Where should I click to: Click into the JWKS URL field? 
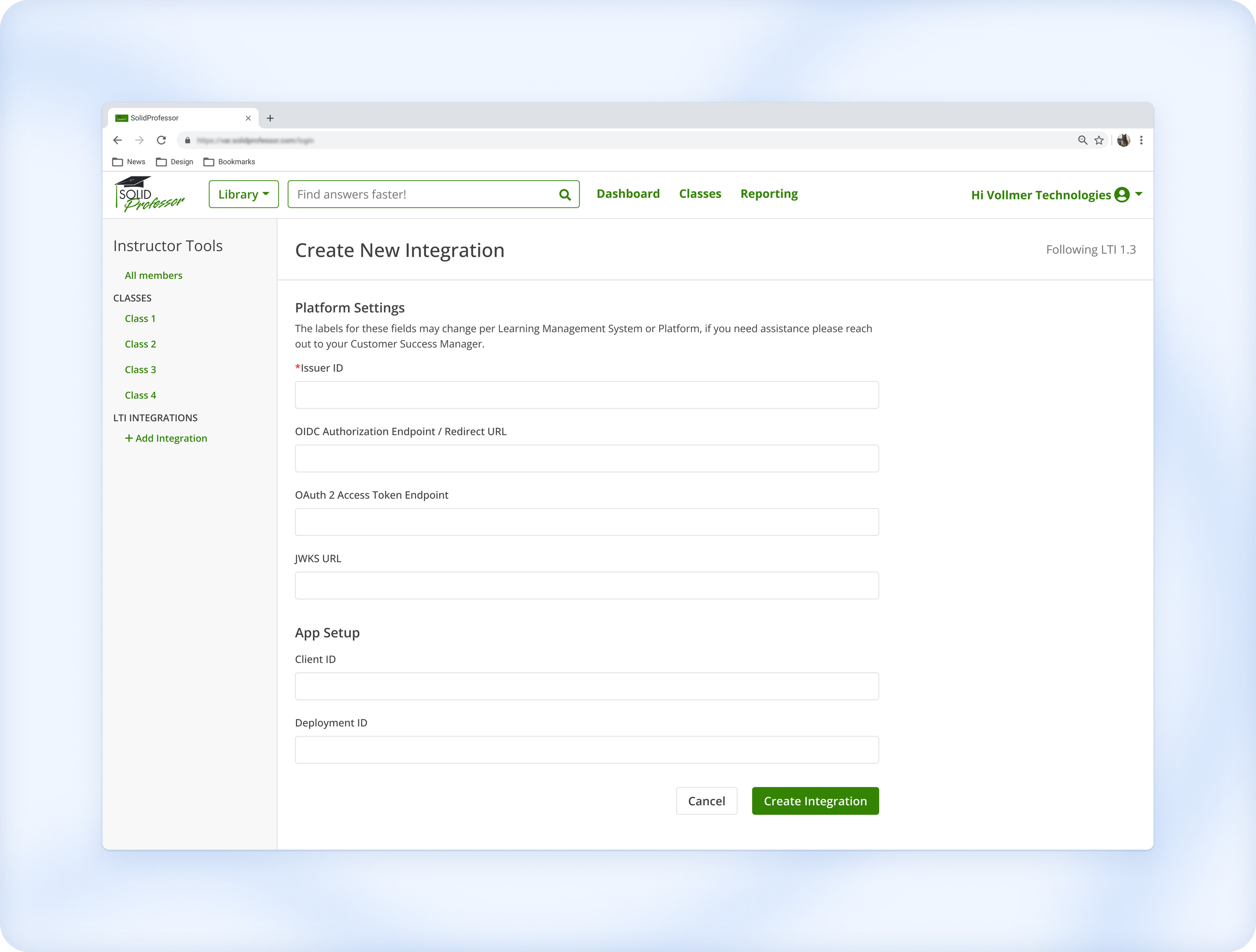click(x=586, y=585)
